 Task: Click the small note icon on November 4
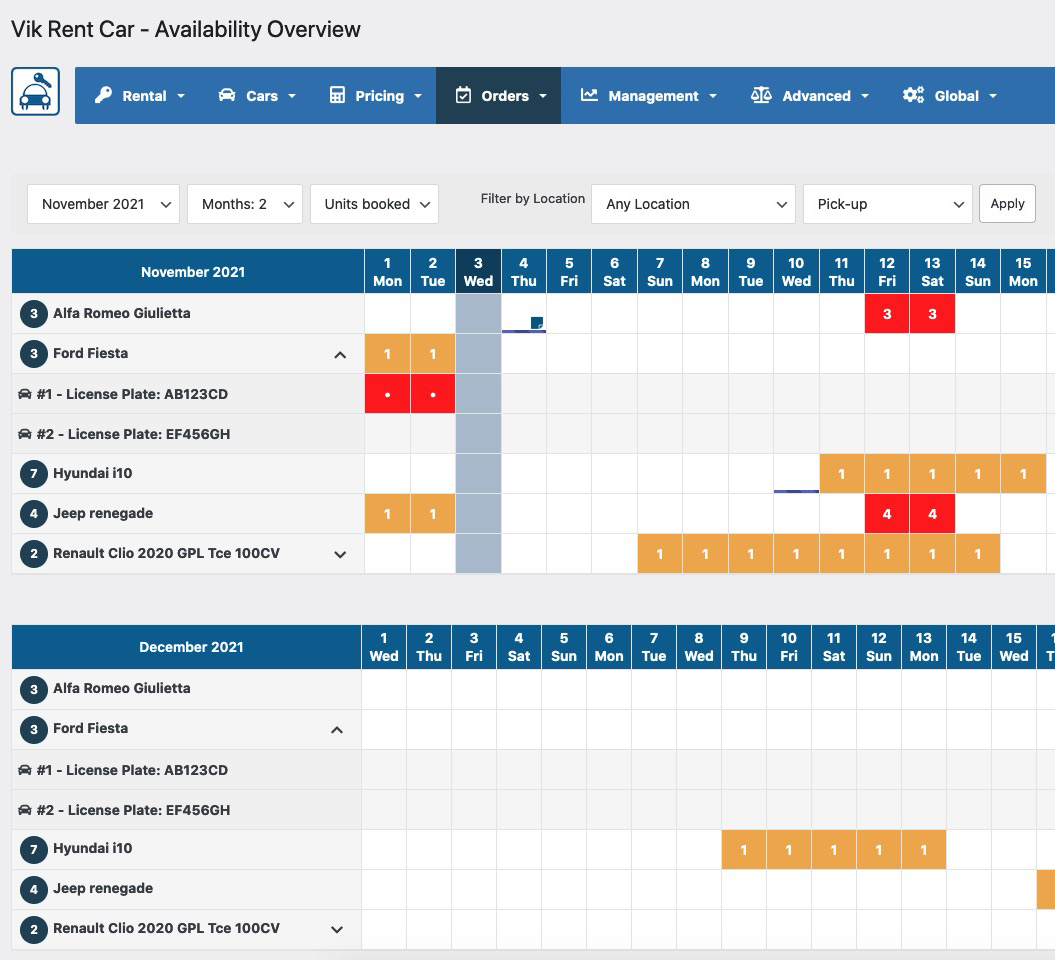(537, 322)
